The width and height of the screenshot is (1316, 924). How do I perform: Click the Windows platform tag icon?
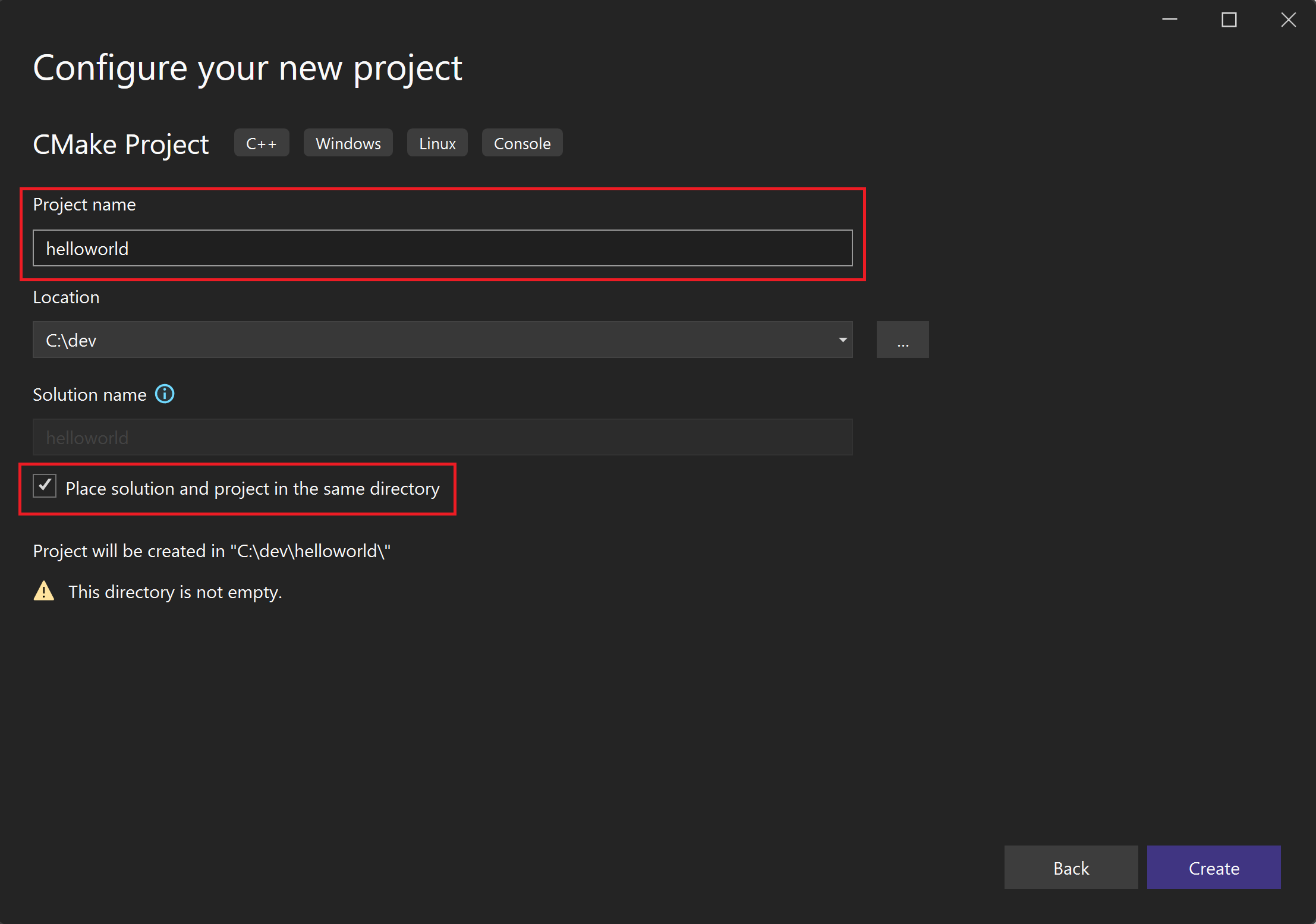point(348,143)
